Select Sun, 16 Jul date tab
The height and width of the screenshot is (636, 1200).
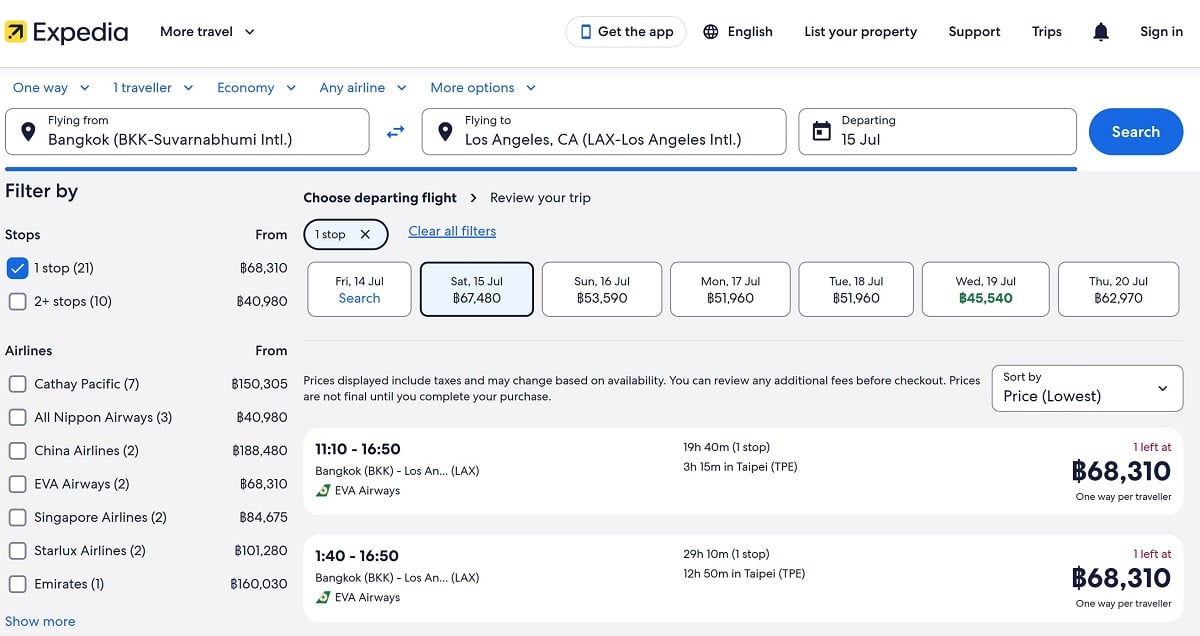[602, 289]
